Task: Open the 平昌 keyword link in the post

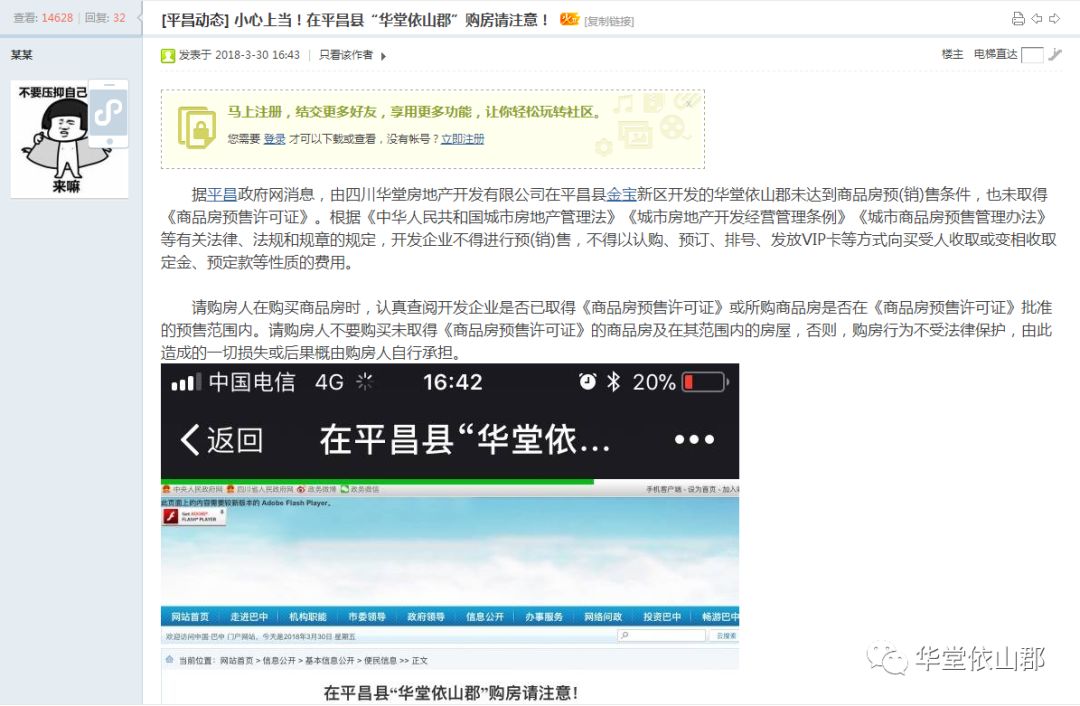Action: pos(222,195)
